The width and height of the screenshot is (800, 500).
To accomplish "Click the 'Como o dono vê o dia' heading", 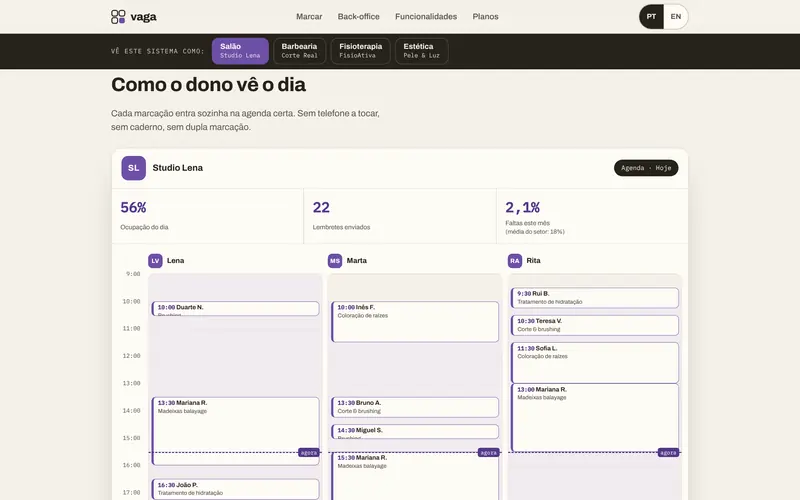I will [208, 85].
